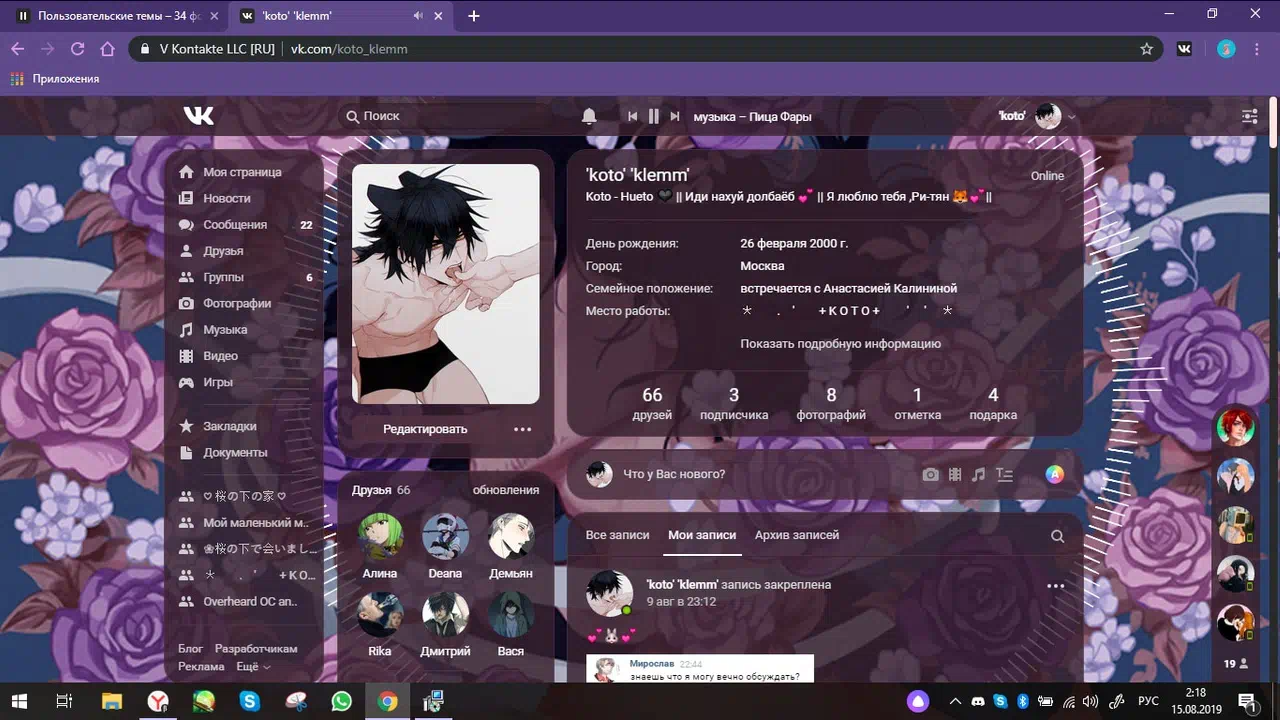Attach a video with film icon
The height and width of the screenshot is (720, 1280).
coord(955,475)
